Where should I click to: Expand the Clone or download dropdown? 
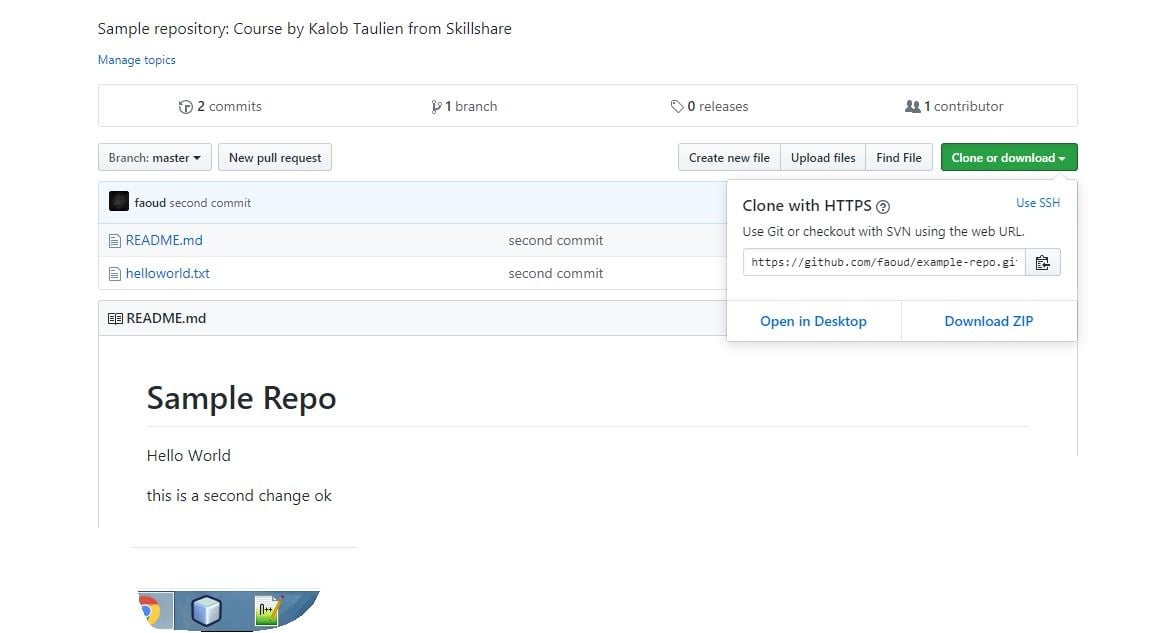[x=1009, y=158]
